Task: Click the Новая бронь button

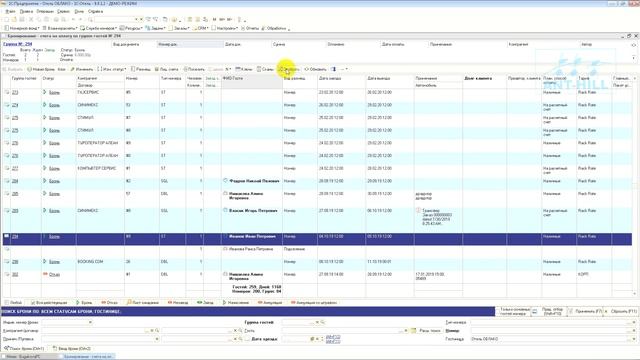Action: [41, 69]
